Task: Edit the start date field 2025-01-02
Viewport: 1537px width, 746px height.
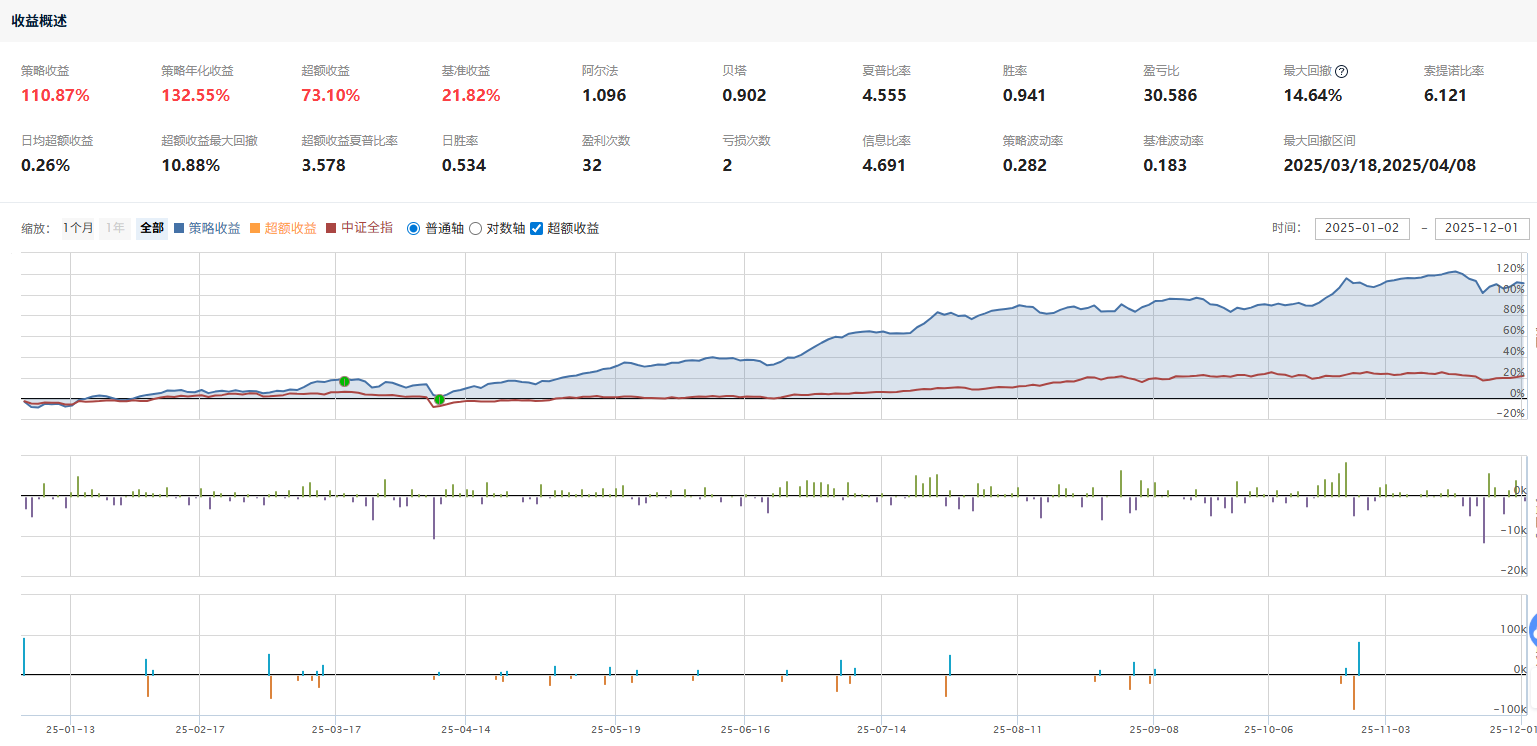Action: coord(1361,228)
